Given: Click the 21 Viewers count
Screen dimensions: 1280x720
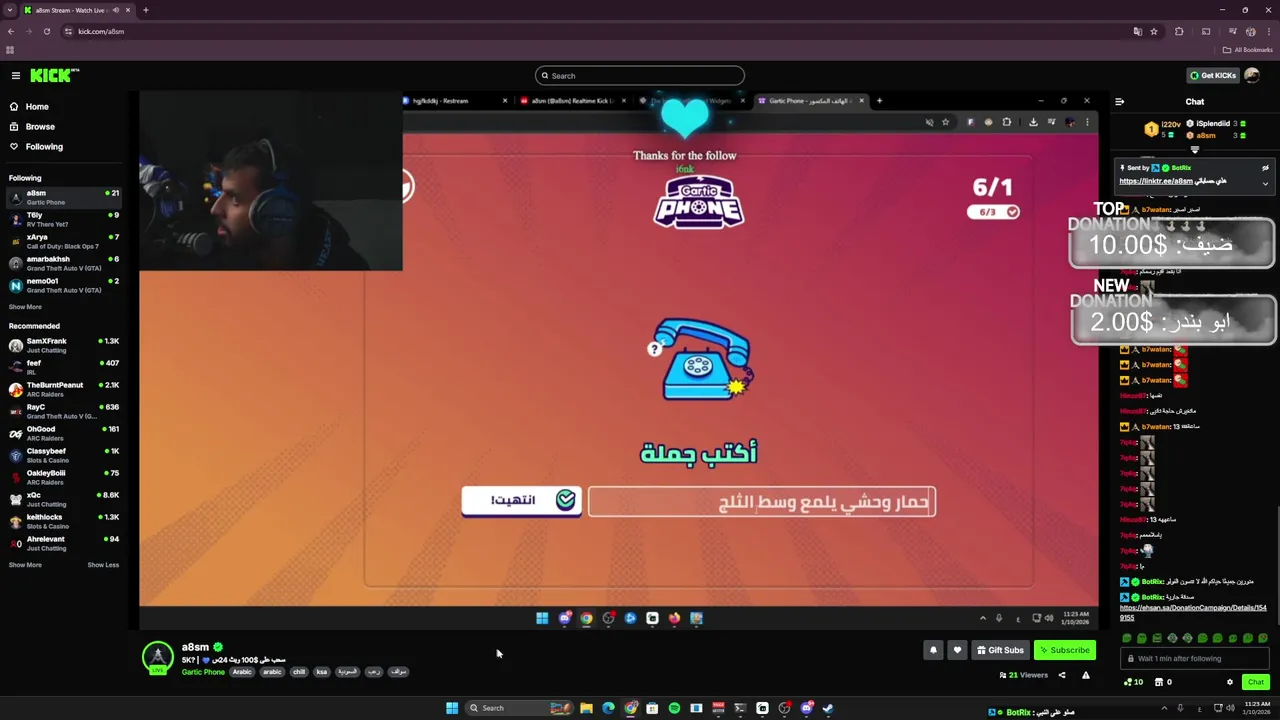Looking at the screenshot, I should 1023,675.
